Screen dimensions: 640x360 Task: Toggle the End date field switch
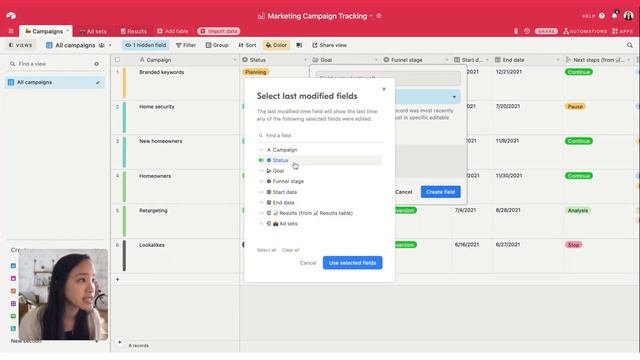point(261,203)
